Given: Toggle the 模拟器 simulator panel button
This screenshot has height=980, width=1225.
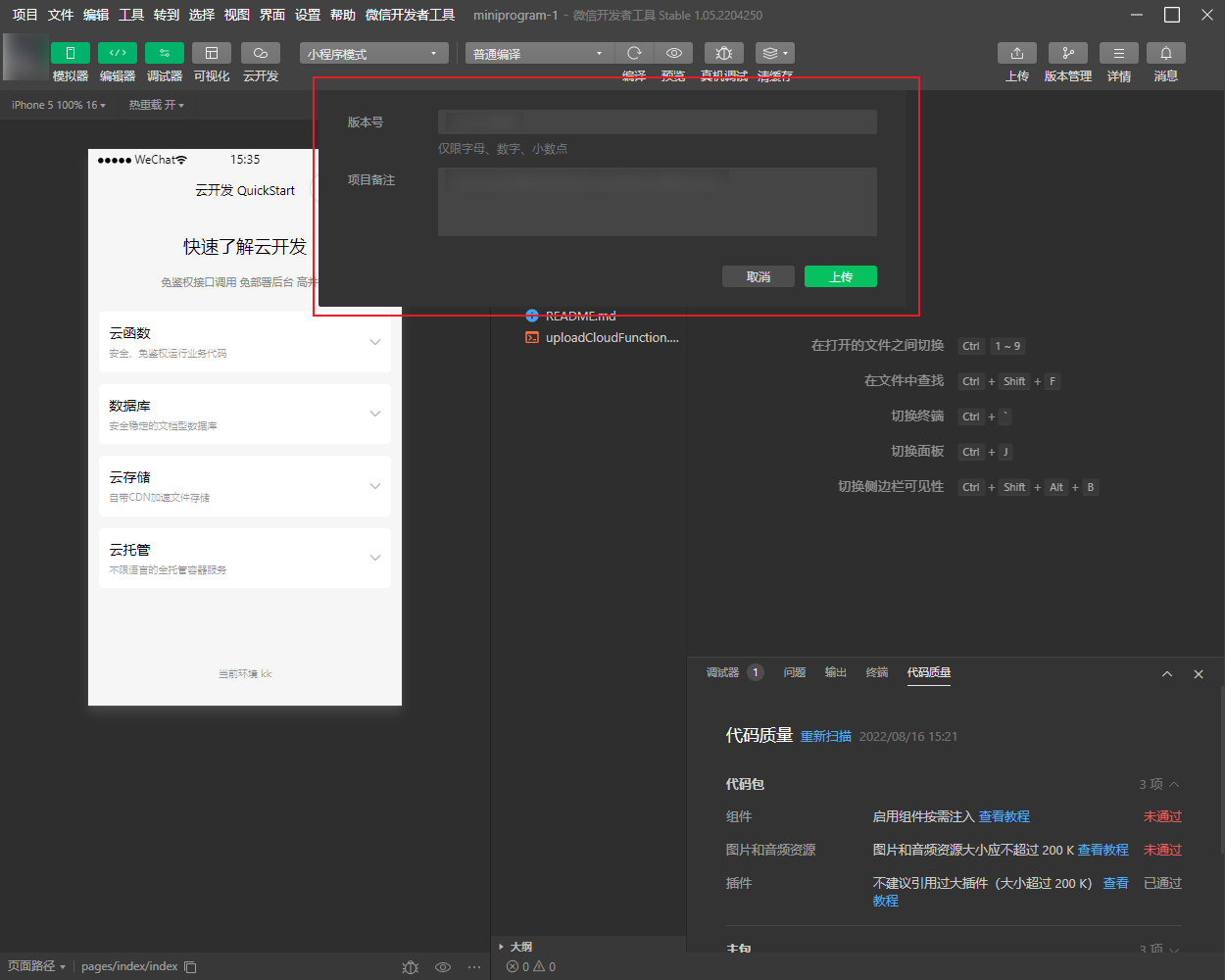Looking at the screenshot, I should pyautogui.click(x=71, y=53).
